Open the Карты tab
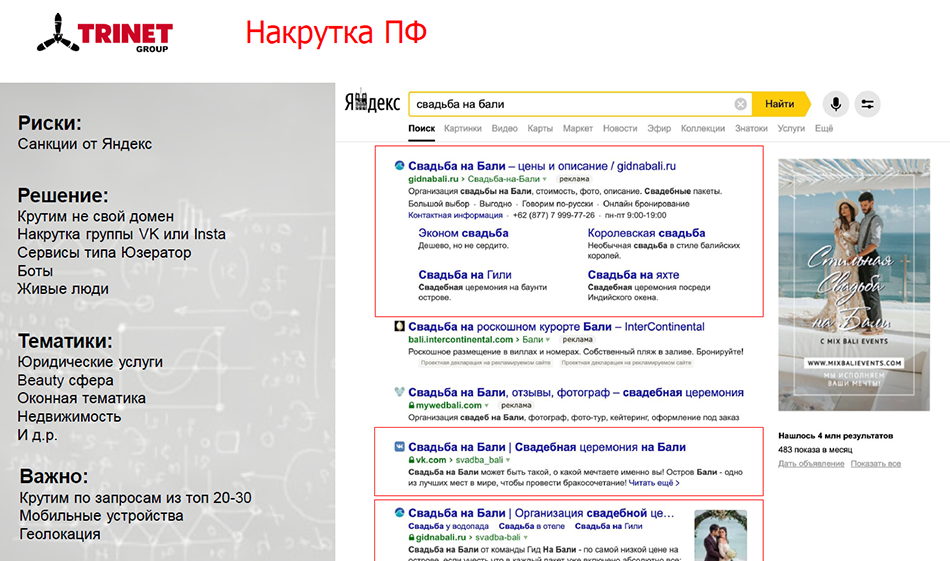This screenshot has height=561, width=950. coord(540,128)
